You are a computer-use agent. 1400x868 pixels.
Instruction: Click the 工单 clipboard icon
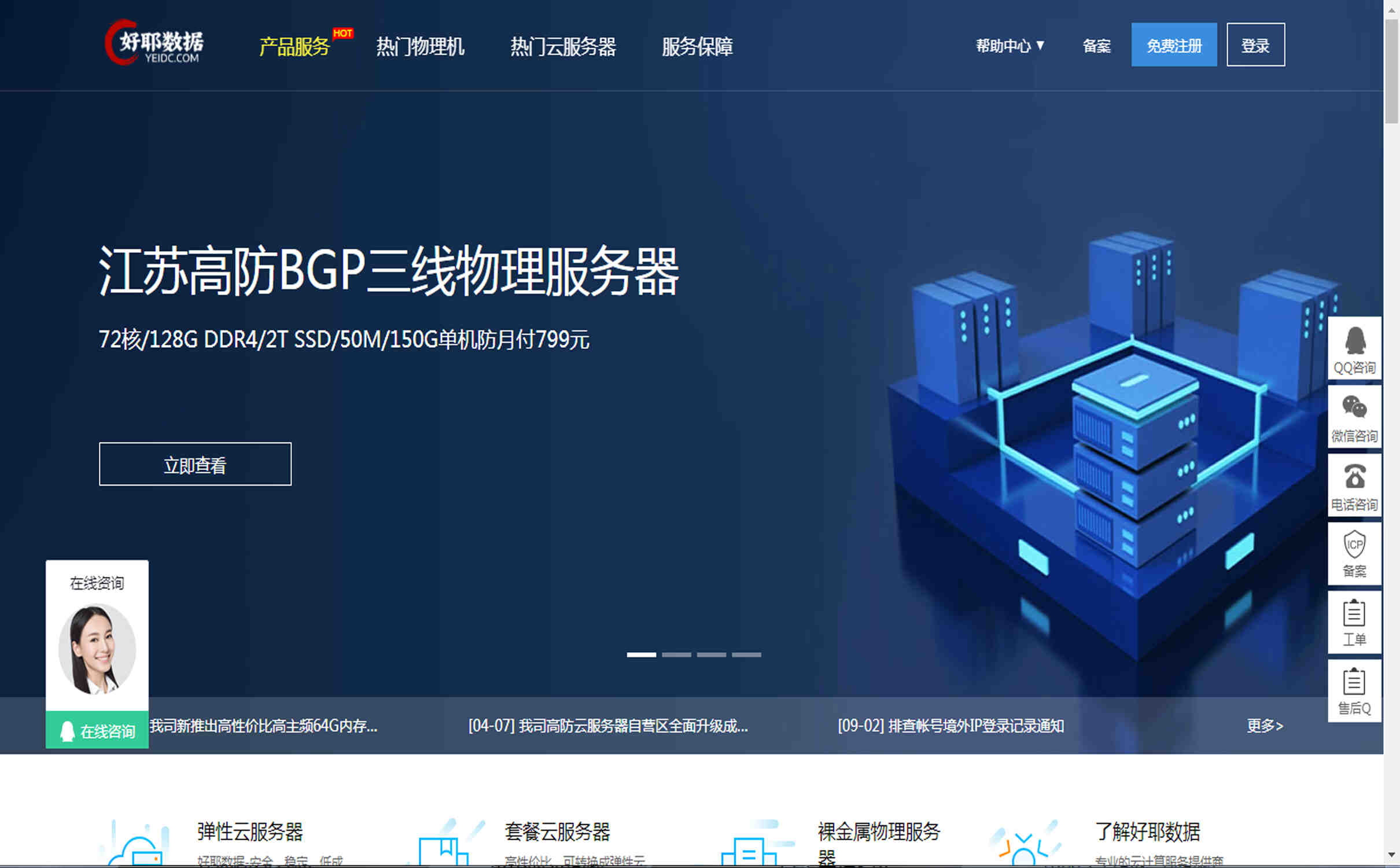(1354, 613)
